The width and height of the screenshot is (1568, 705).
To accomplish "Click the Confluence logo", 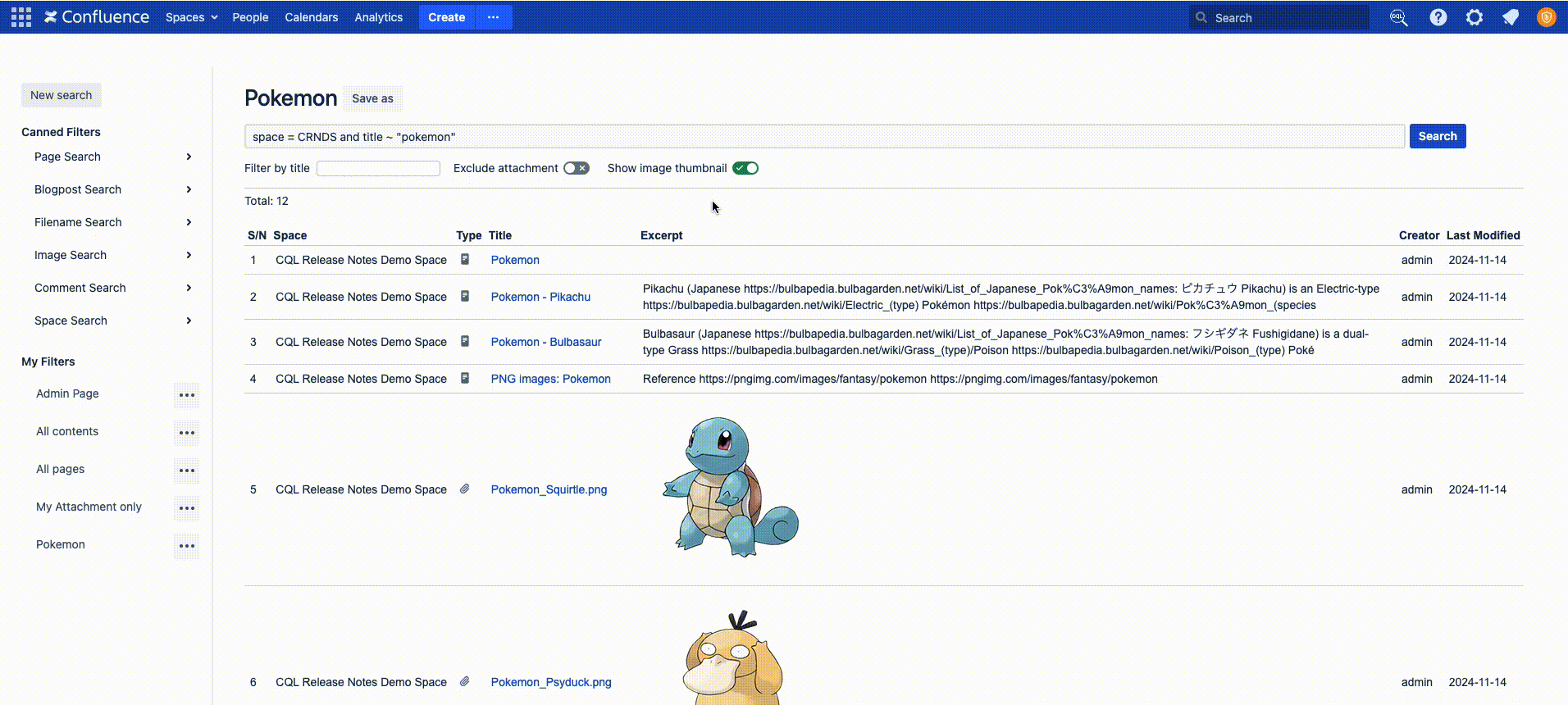I will 97,17.
